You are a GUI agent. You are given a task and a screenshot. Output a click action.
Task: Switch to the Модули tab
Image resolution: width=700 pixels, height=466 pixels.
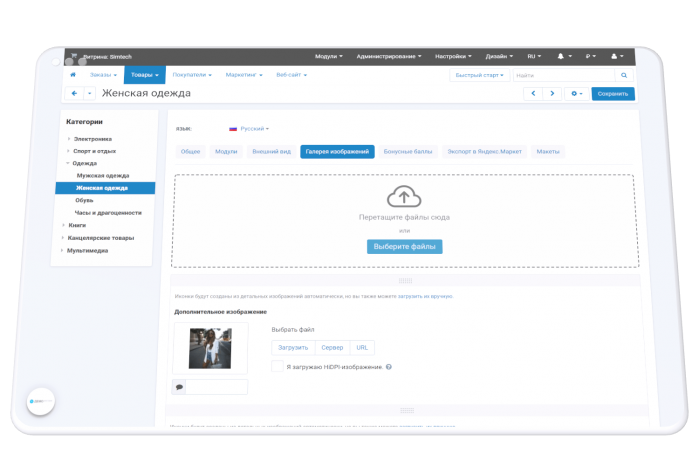pos(226,152)
